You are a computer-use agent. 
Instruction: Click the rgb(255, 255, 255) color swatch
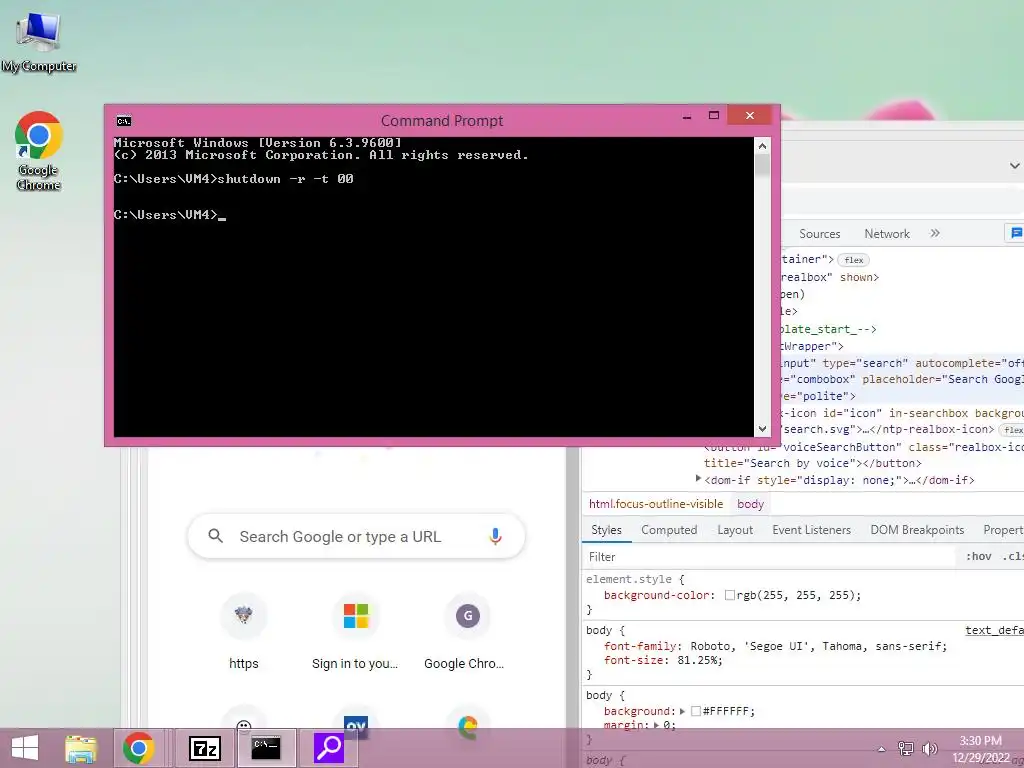[729, 595]
